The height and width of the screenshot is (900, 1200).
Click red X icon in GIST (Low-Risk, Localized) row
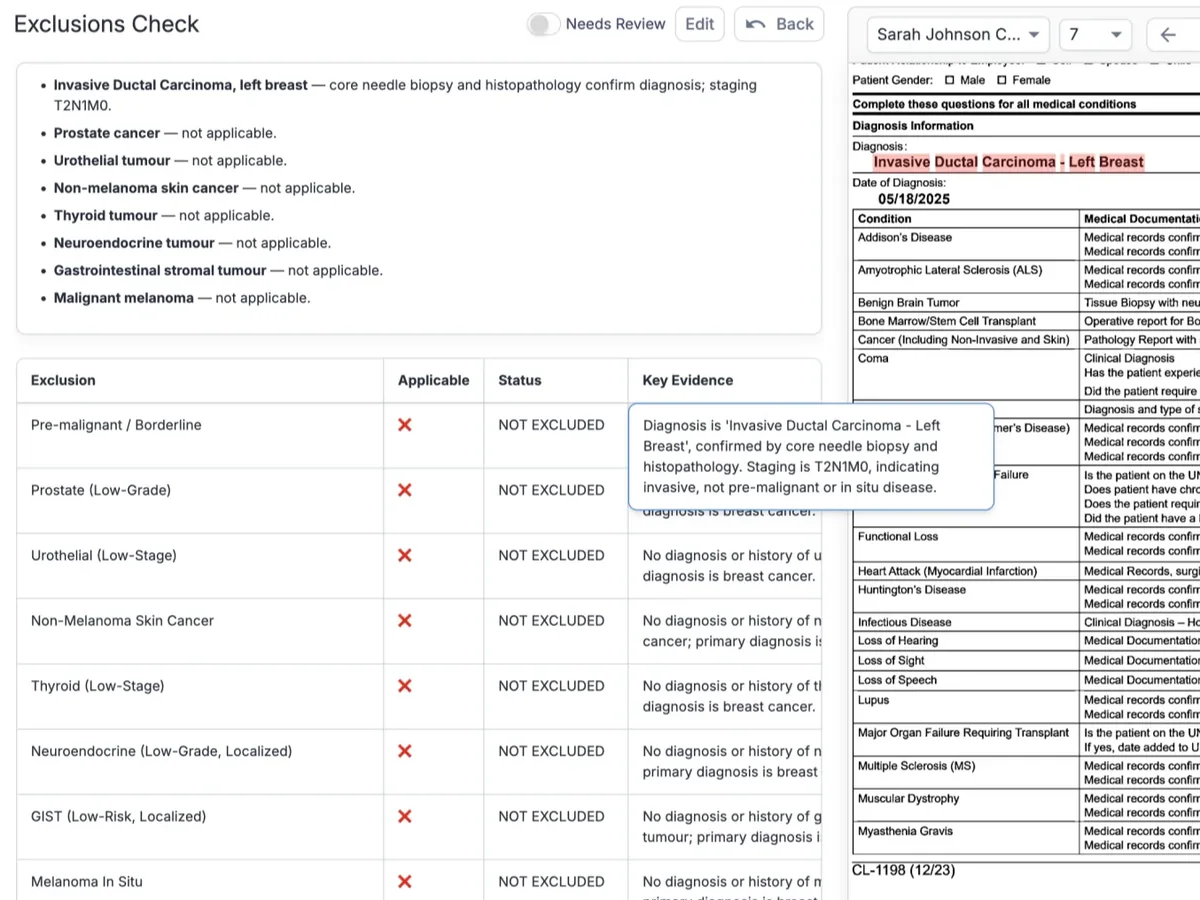[405, 816]
